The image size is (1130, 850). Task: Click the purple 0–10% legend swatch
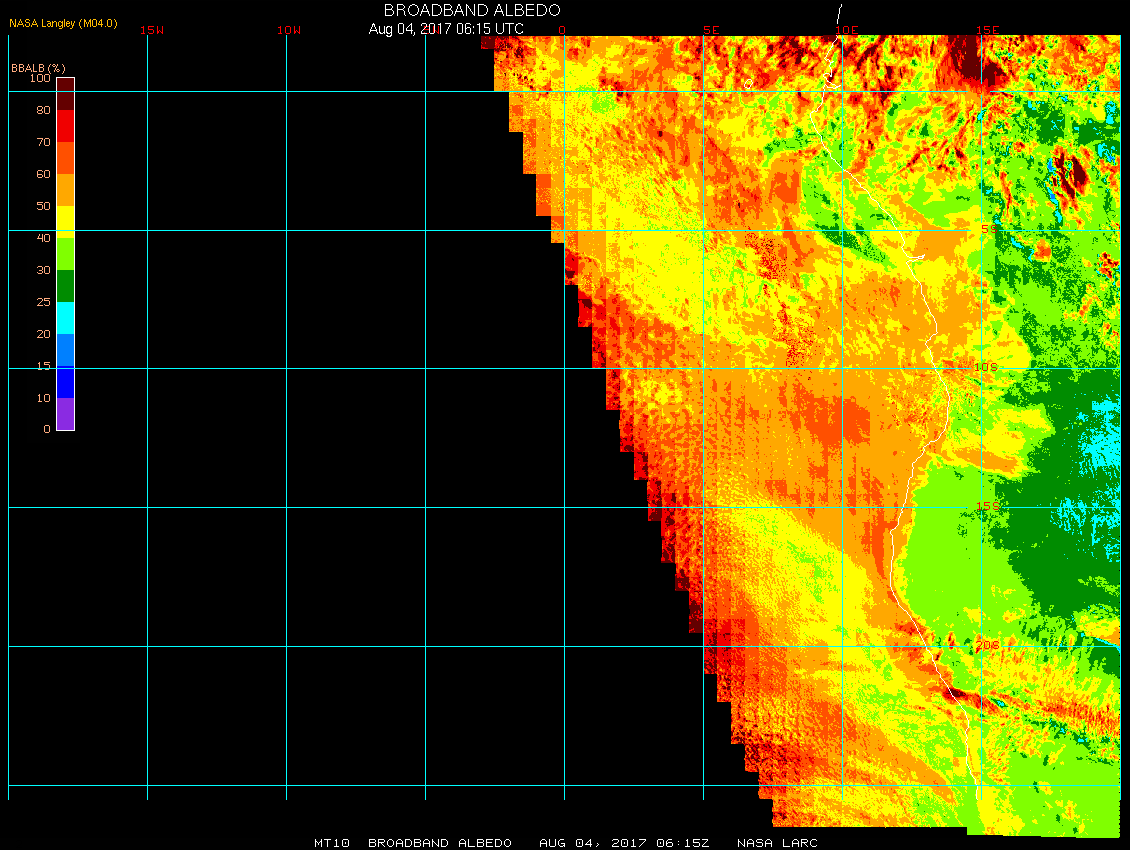pyautogui.click(x=65, y=414)
